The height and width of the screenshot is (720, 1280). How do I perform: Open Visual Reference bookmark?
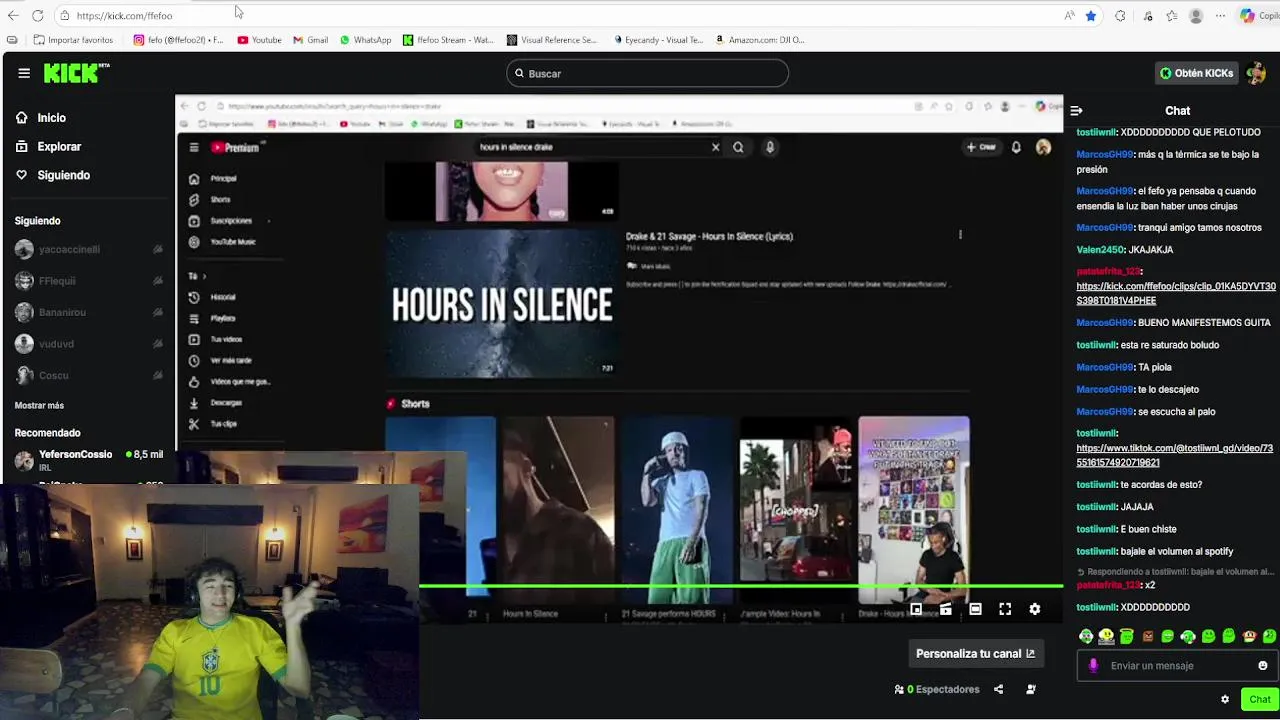pyautogui.click(x=552, y=40)
